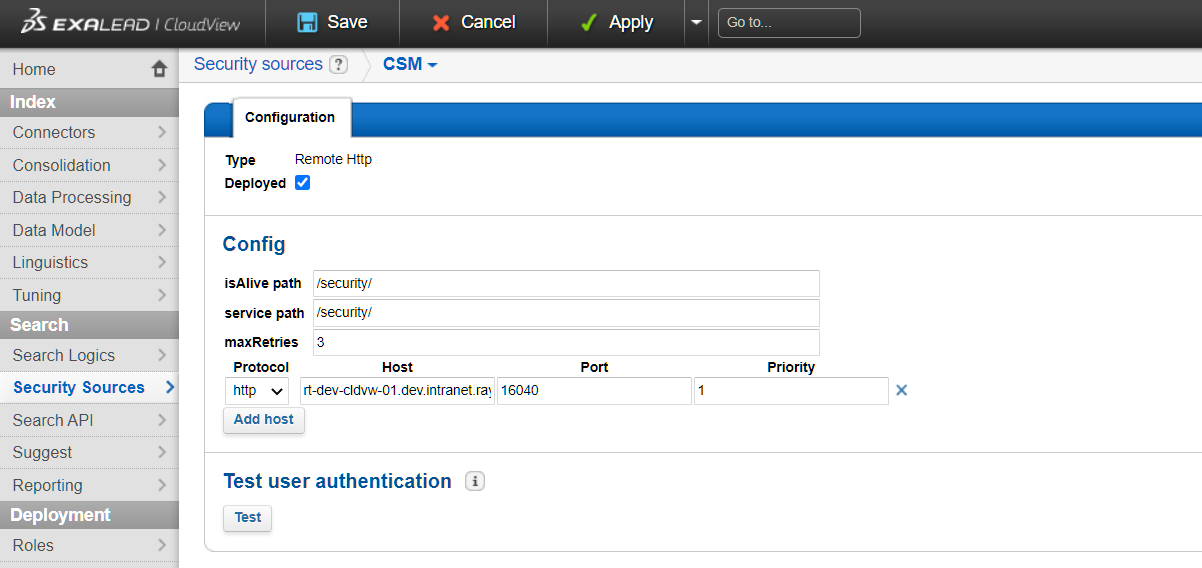Expand Linguistics menu chevron
1202x568 pixels.
coord(162,262)
